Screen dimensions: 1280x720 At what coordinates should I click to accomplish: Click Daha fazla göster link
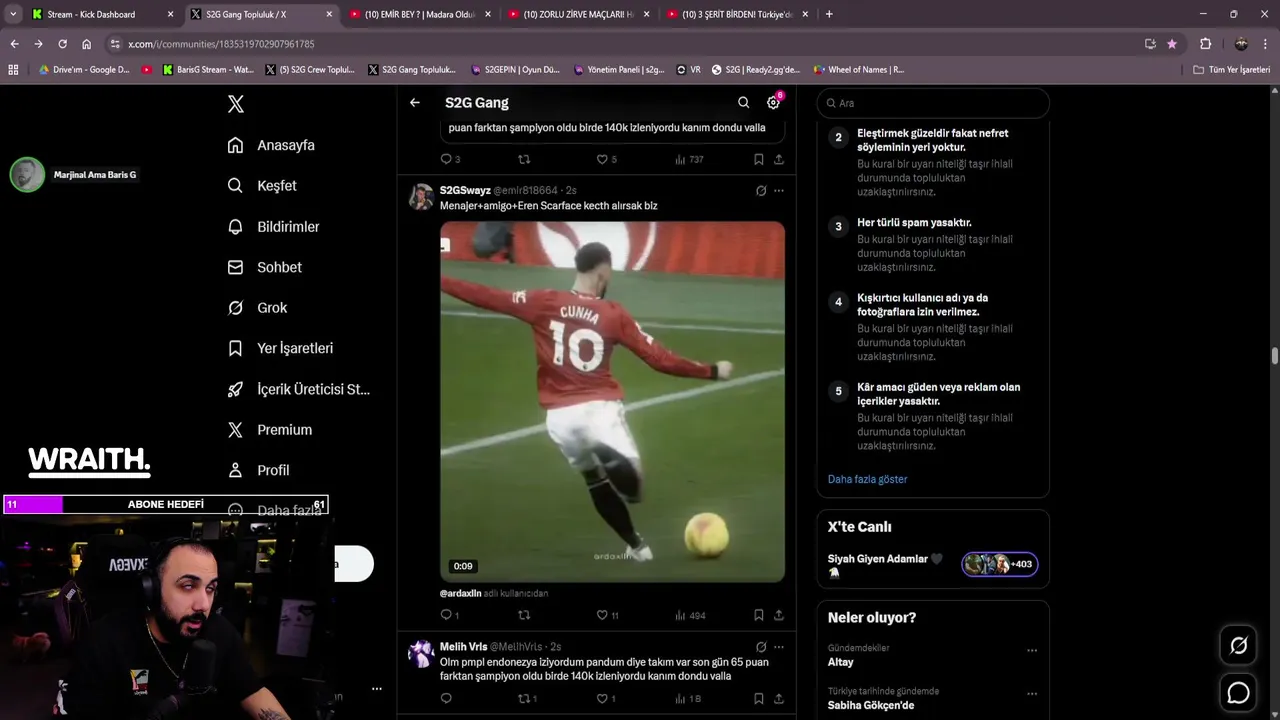click(x=867, y=479)
